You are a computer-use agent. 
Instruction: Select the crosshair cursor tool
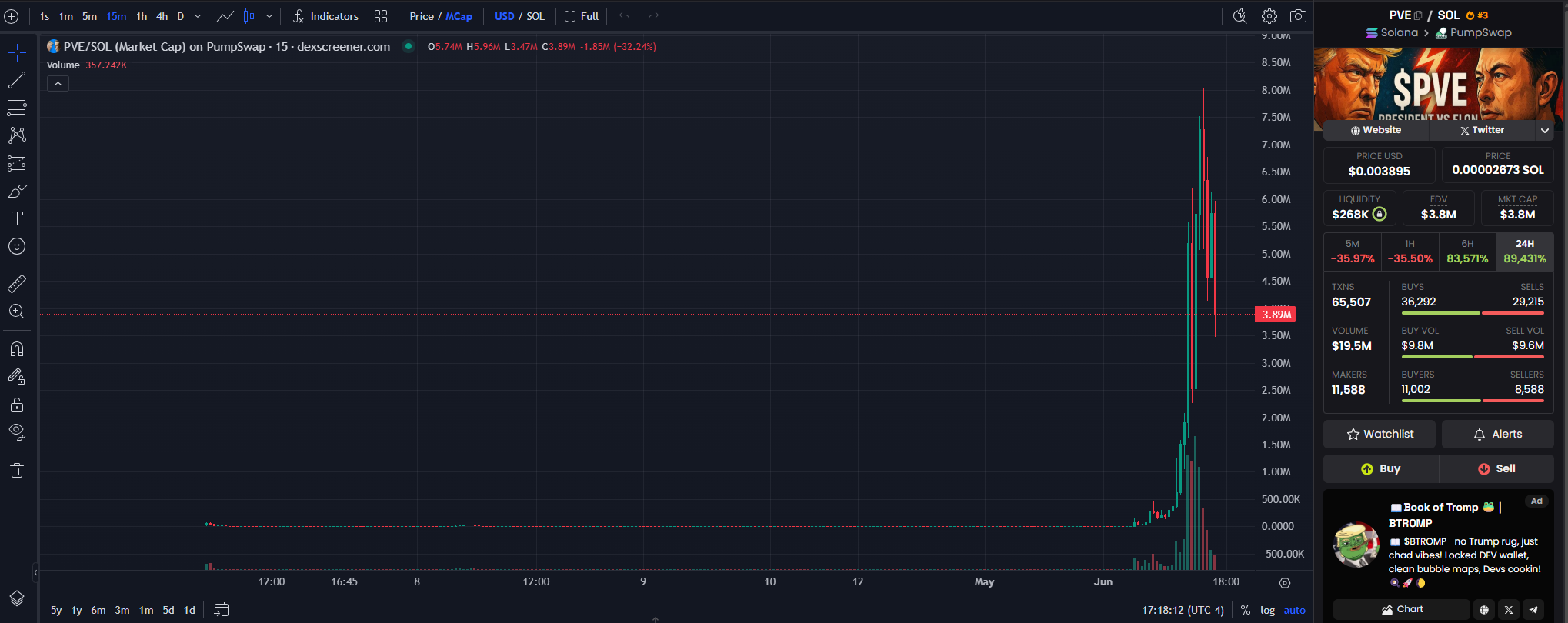click(17, 52)
